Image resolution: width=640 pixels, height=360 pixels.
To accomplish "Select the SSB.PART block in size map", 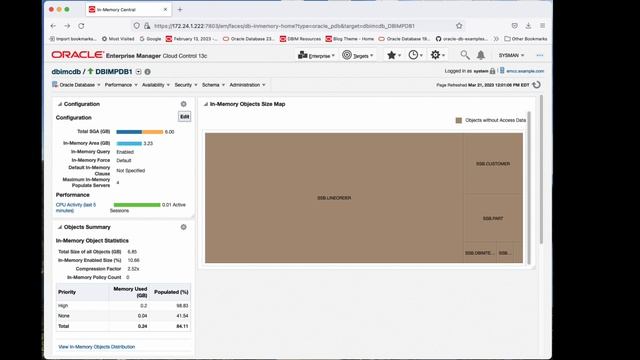I will tap(493, 218).
